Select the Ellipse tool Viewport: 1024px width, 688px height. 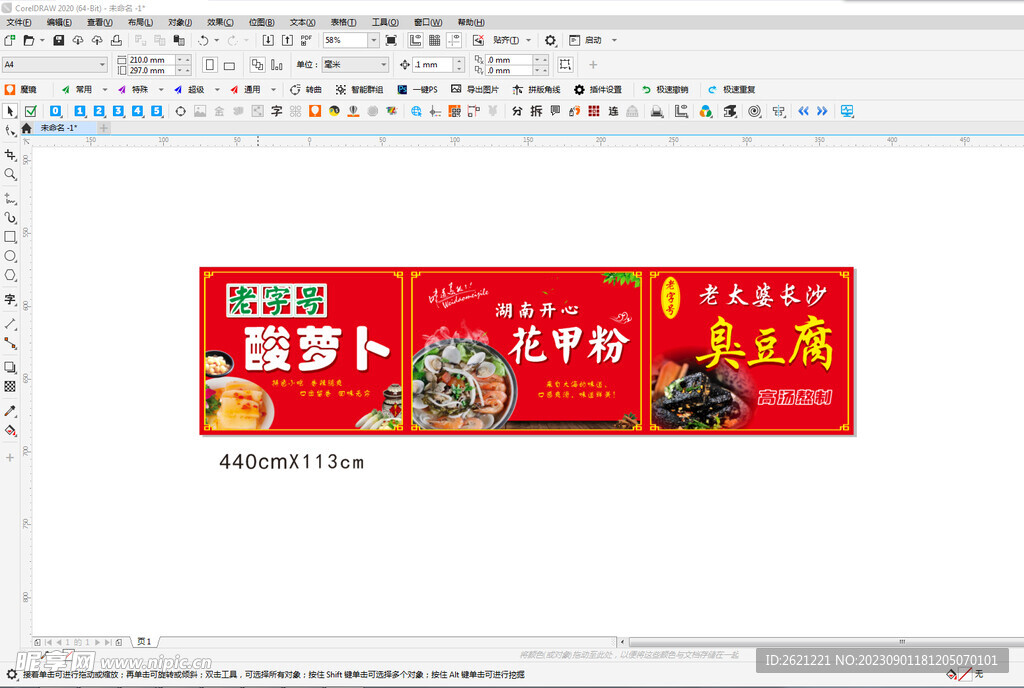[10, 256]
